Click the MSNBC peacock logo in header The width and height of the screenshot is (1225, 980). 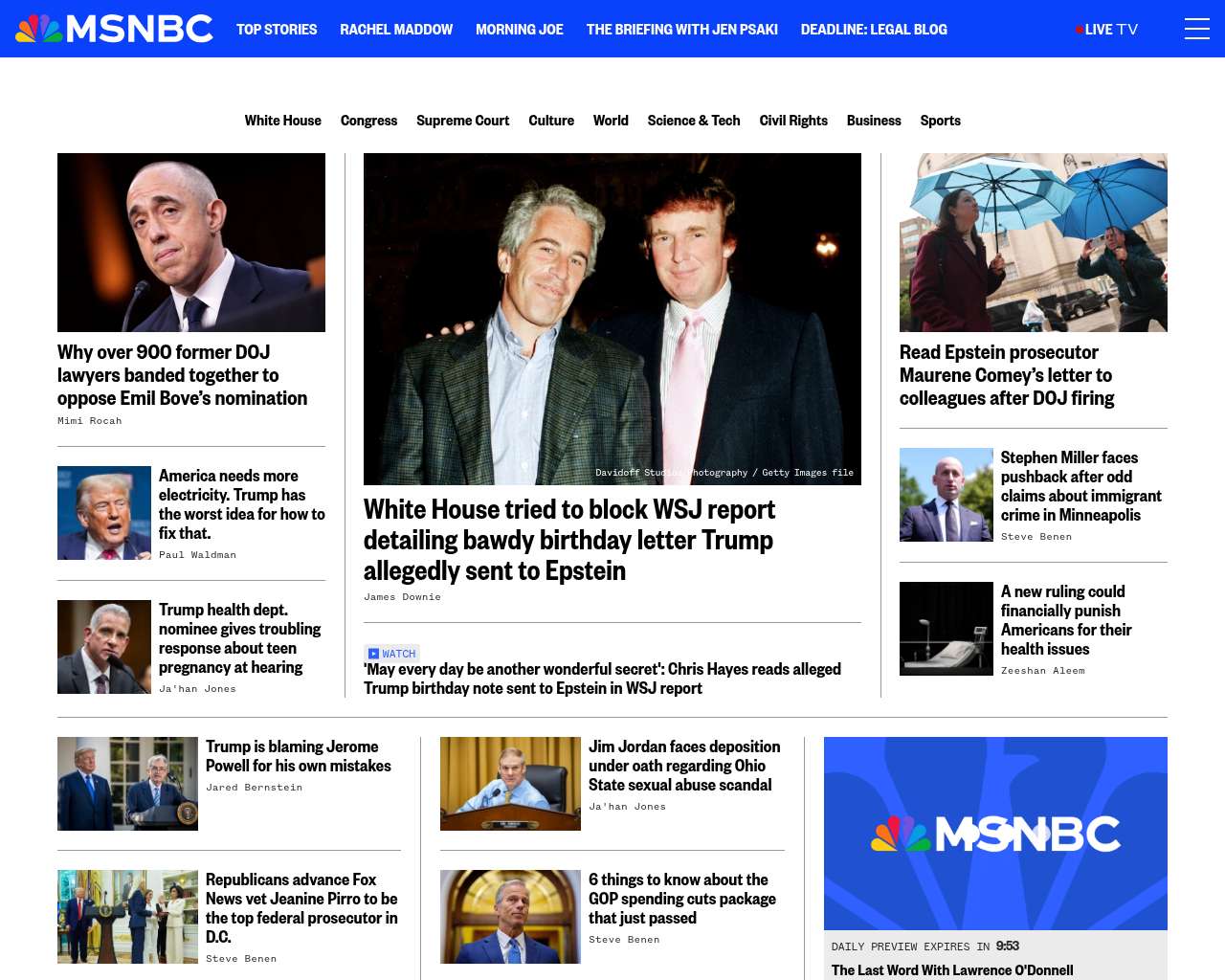(x=114, y=29)
